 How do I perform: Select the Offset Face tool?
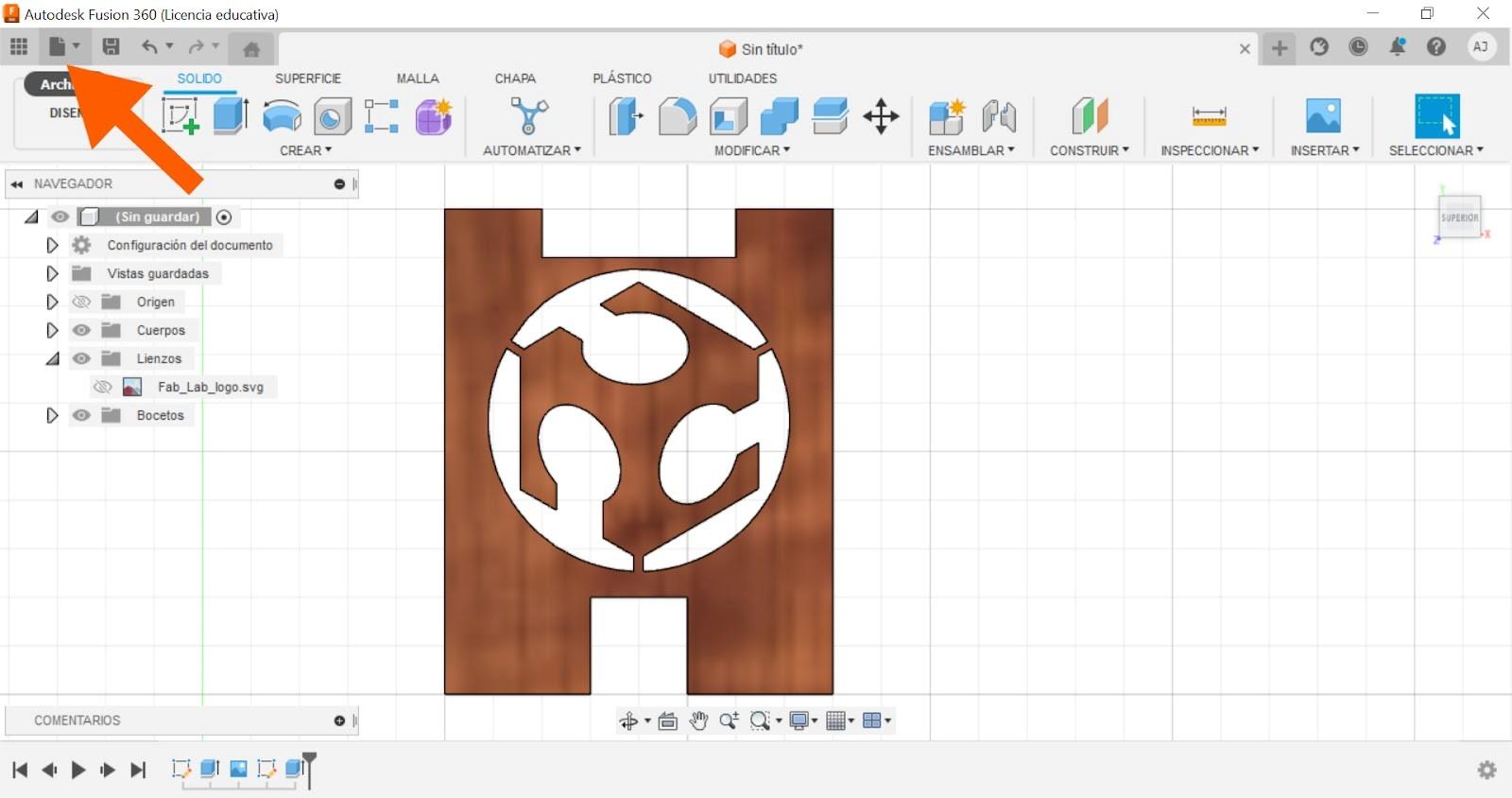point(831,116)
